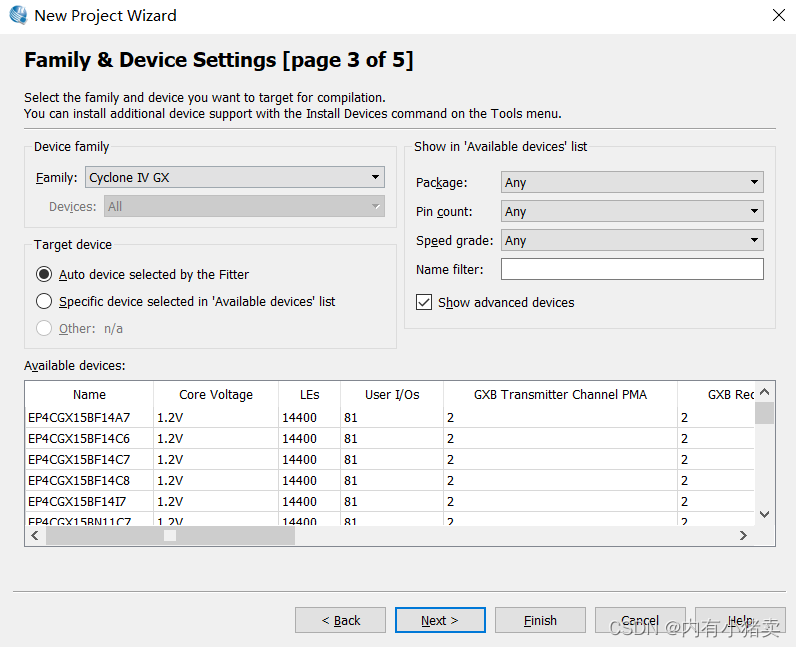Open the Speed grade dropdown
The image size is (796, 647).
632,240
